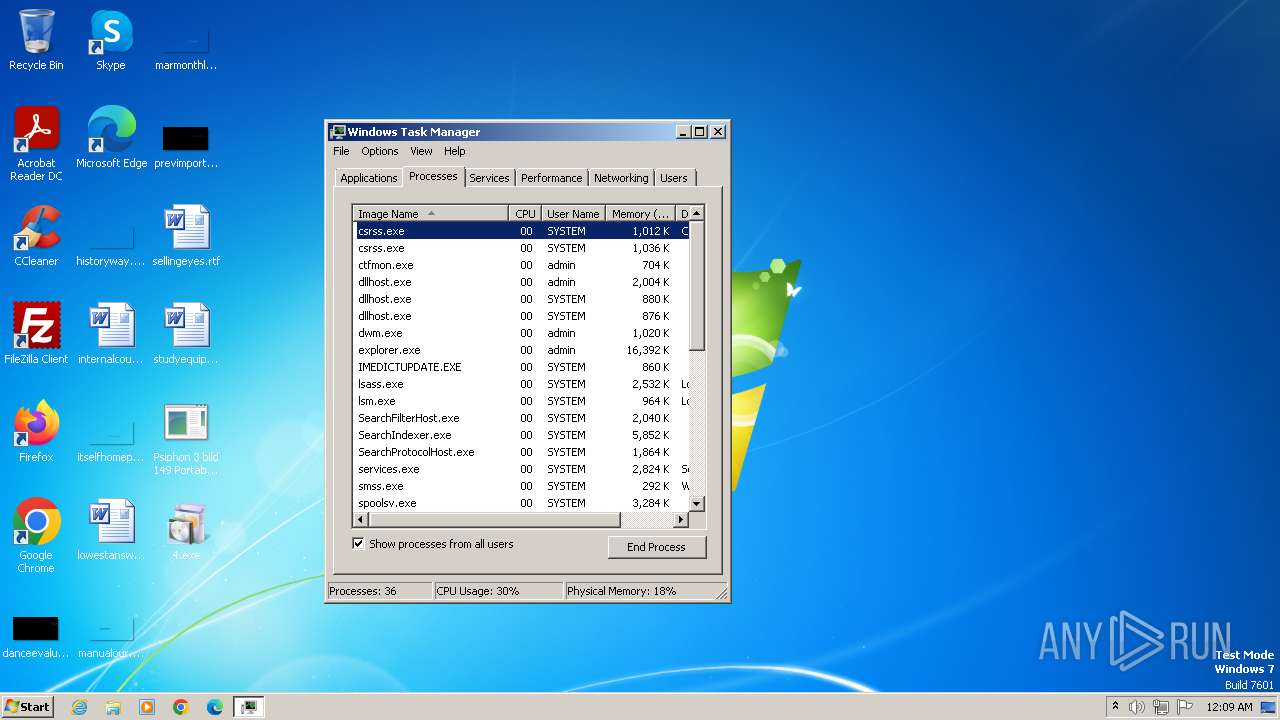Screen dimensions: 1280x720
Task: Switch to the Users tab
Action: [674, 178]
